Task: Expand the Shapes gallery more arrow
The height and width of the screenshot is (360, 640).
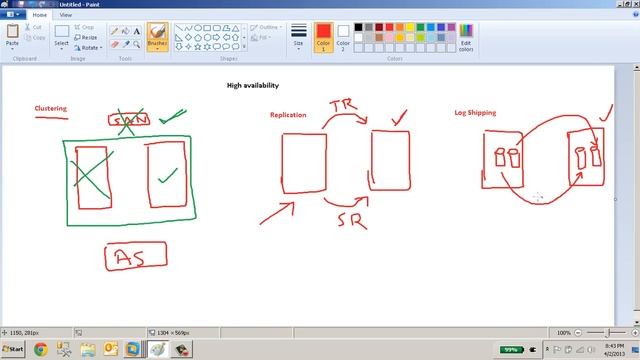Action: coord(244,47)
